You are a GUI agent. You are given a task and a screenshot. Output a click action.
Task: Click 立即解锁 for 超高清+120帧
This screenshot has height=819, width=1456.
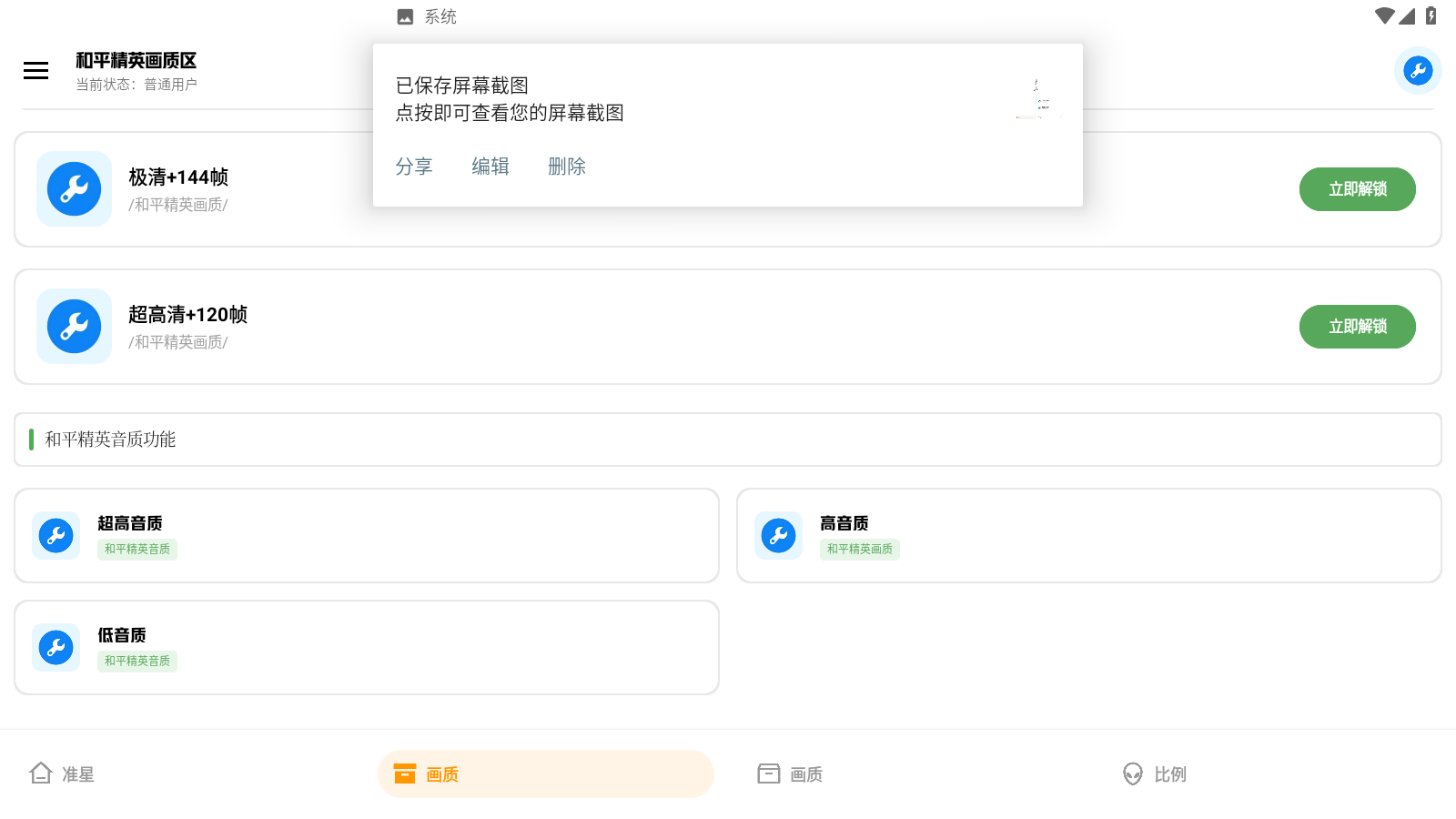pyautogui.click(x=1357, y=326)
